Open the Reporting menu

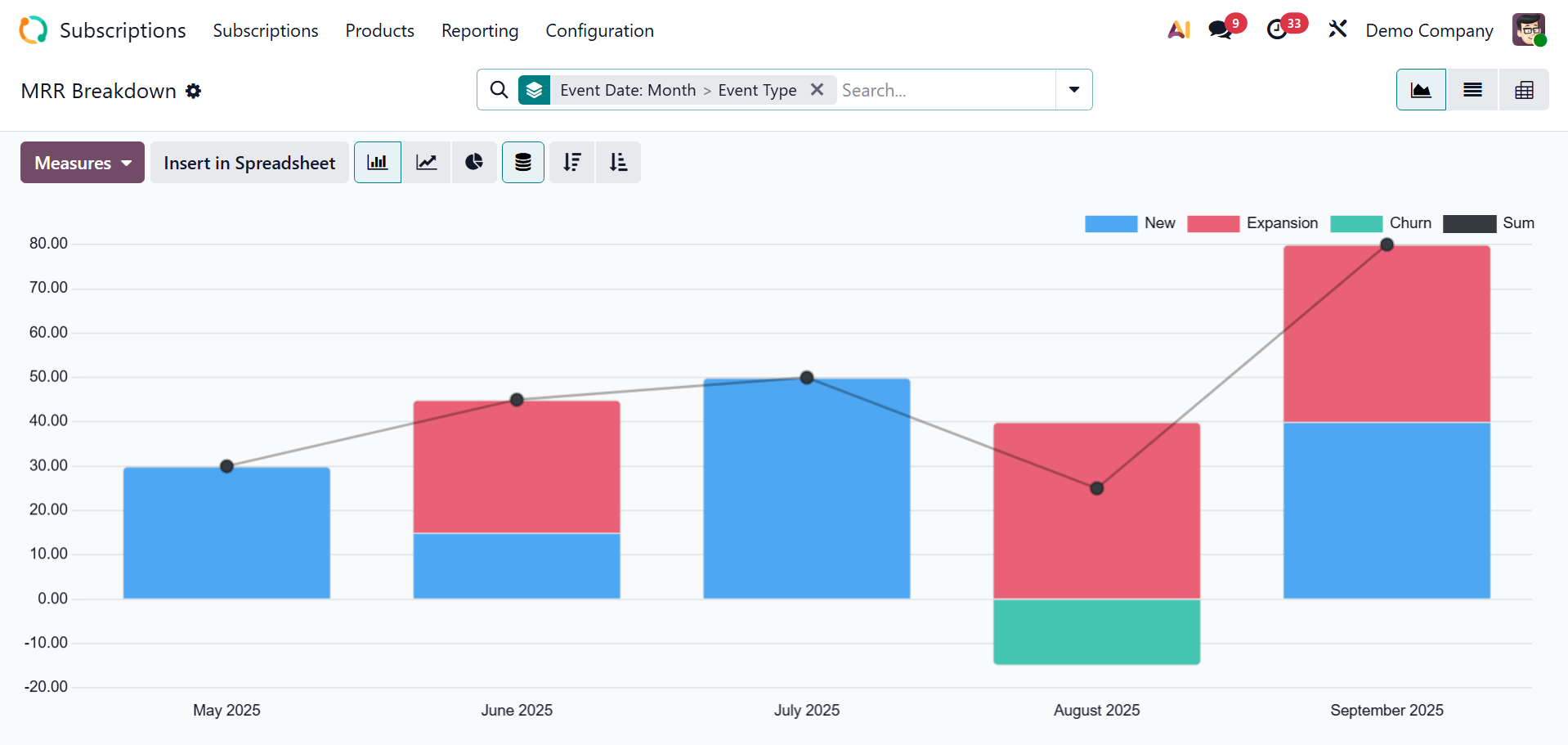[x=480, y=30]
